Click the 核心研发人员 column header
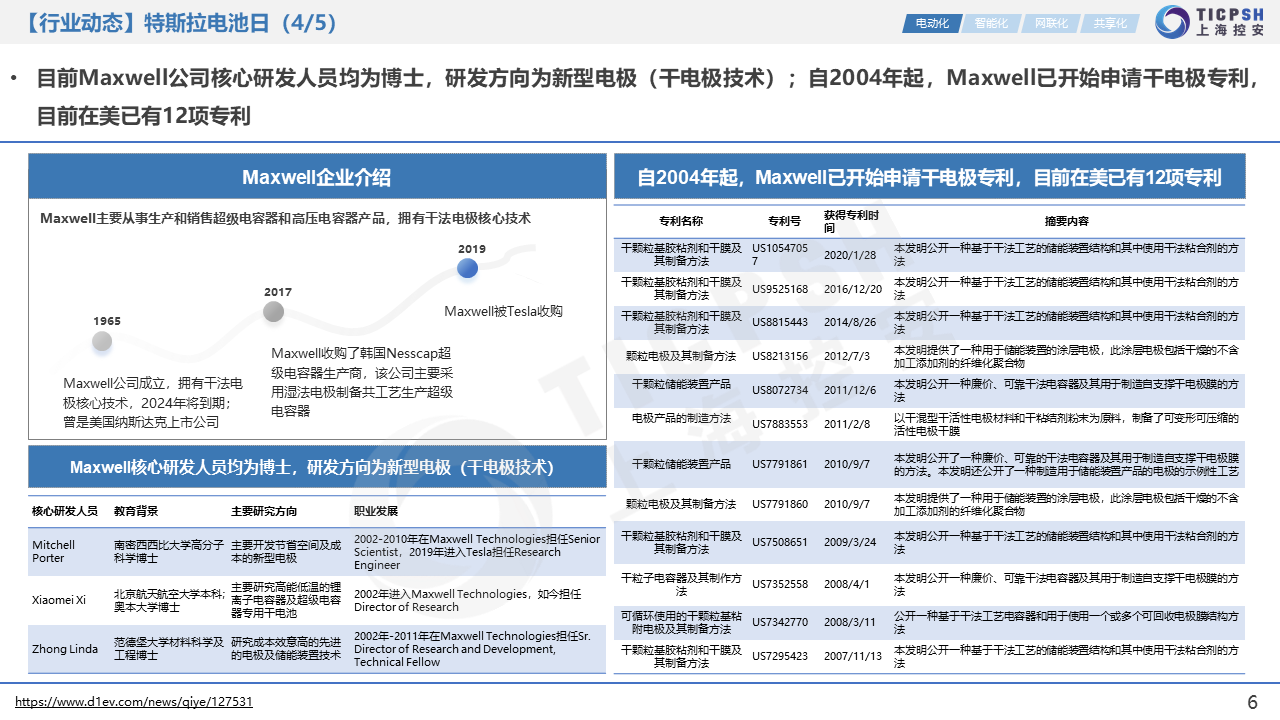Viewport: 1280px width, 720px height. (64, 511)
